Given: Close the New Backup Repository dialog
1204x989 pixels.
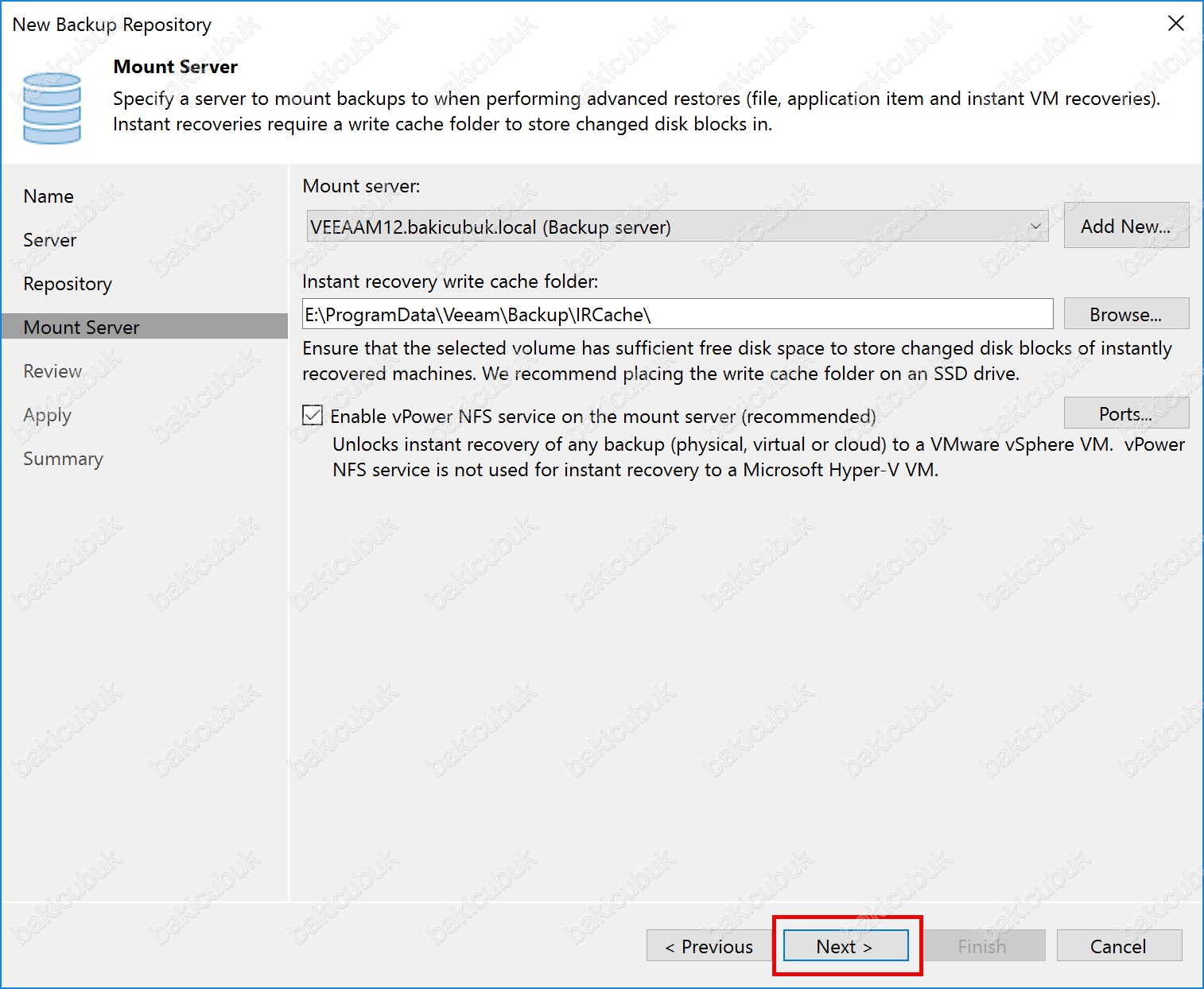Looking at the screenshot, I should tap(1175, 24).
